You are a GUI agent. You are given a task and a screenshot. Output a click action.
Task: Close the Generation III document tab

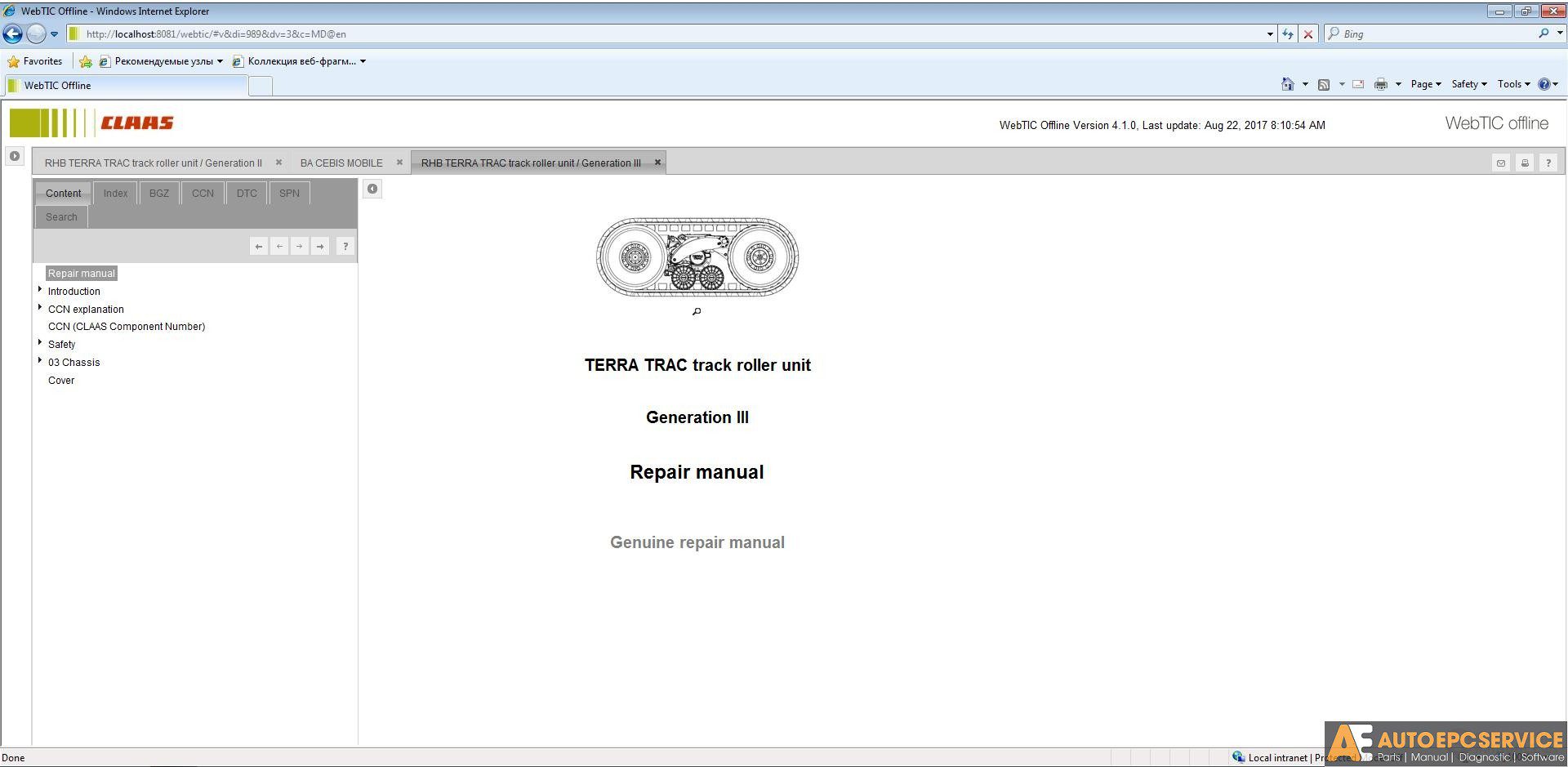(657, 163)
